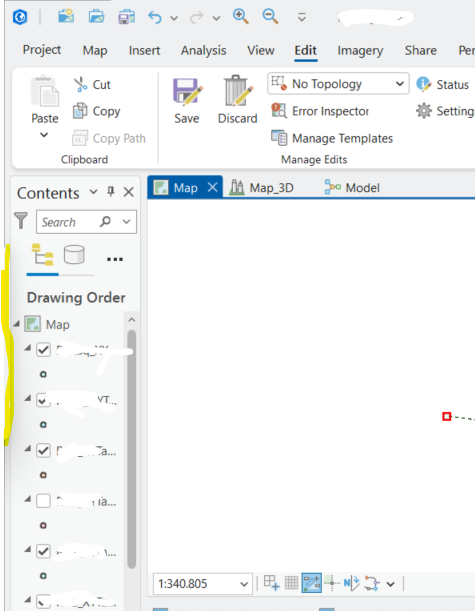Close the Map view tab

coord(213,187)
